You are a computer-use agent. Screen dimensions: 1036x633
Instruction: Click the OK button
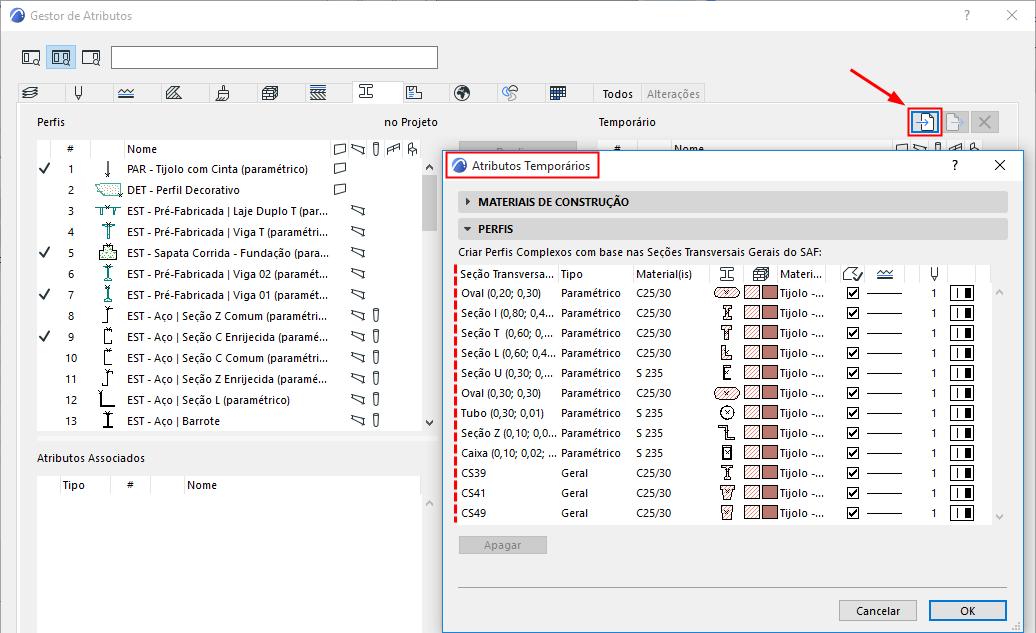(x=967, y=611)
